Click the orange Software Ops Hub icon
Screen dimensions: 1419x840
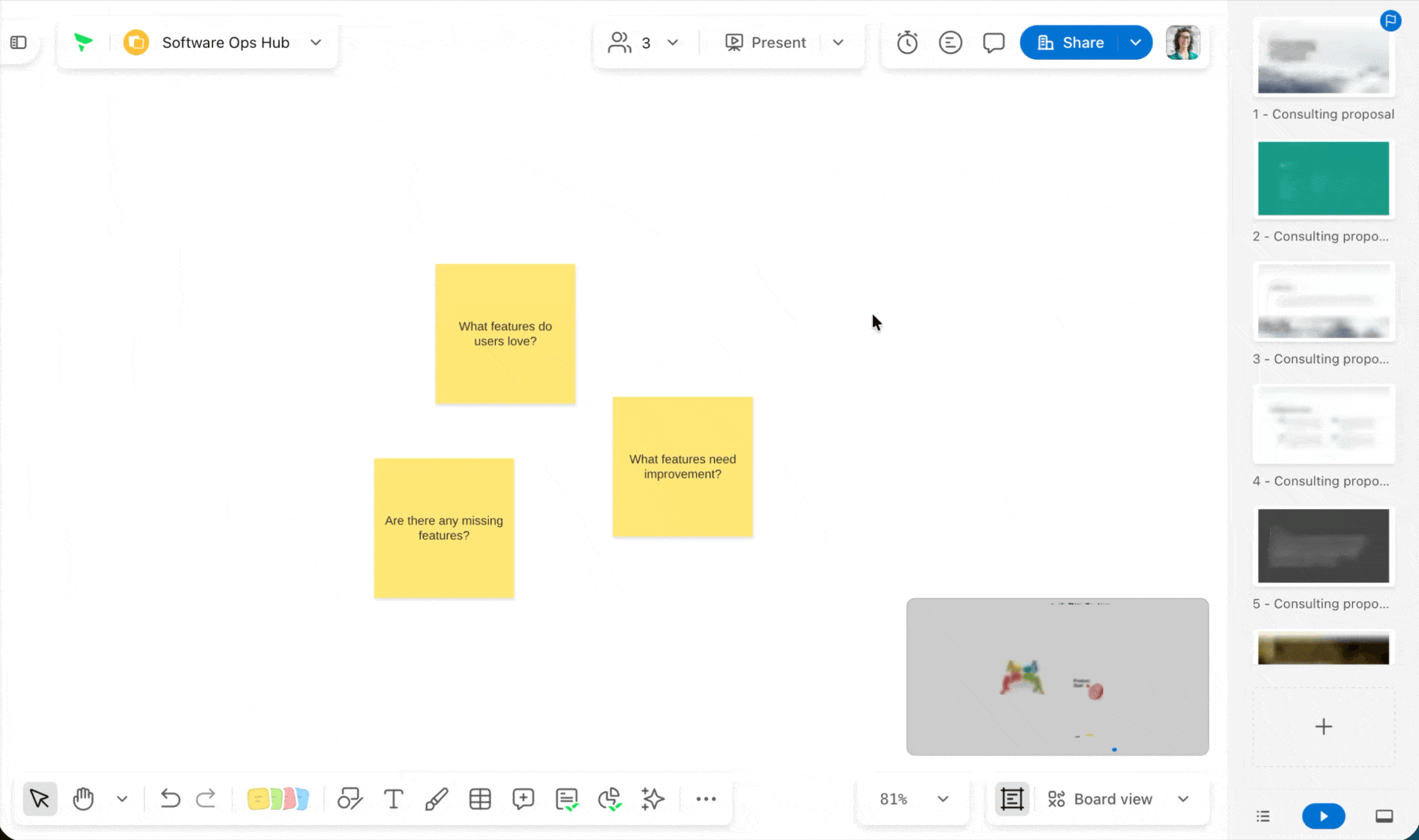136,43
